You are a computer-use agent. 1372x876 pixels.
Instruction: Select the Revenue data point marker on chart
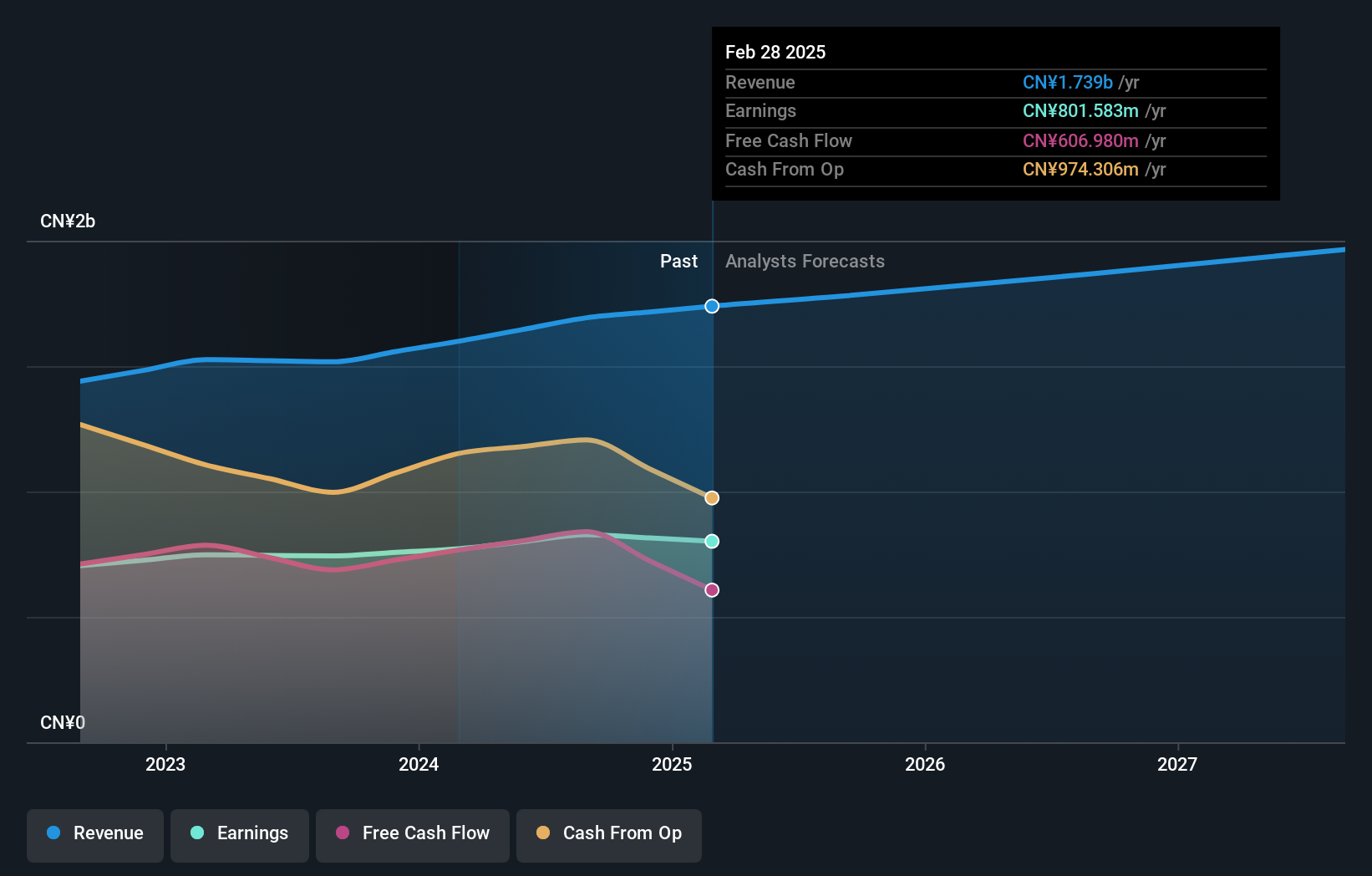click(712, 306)
